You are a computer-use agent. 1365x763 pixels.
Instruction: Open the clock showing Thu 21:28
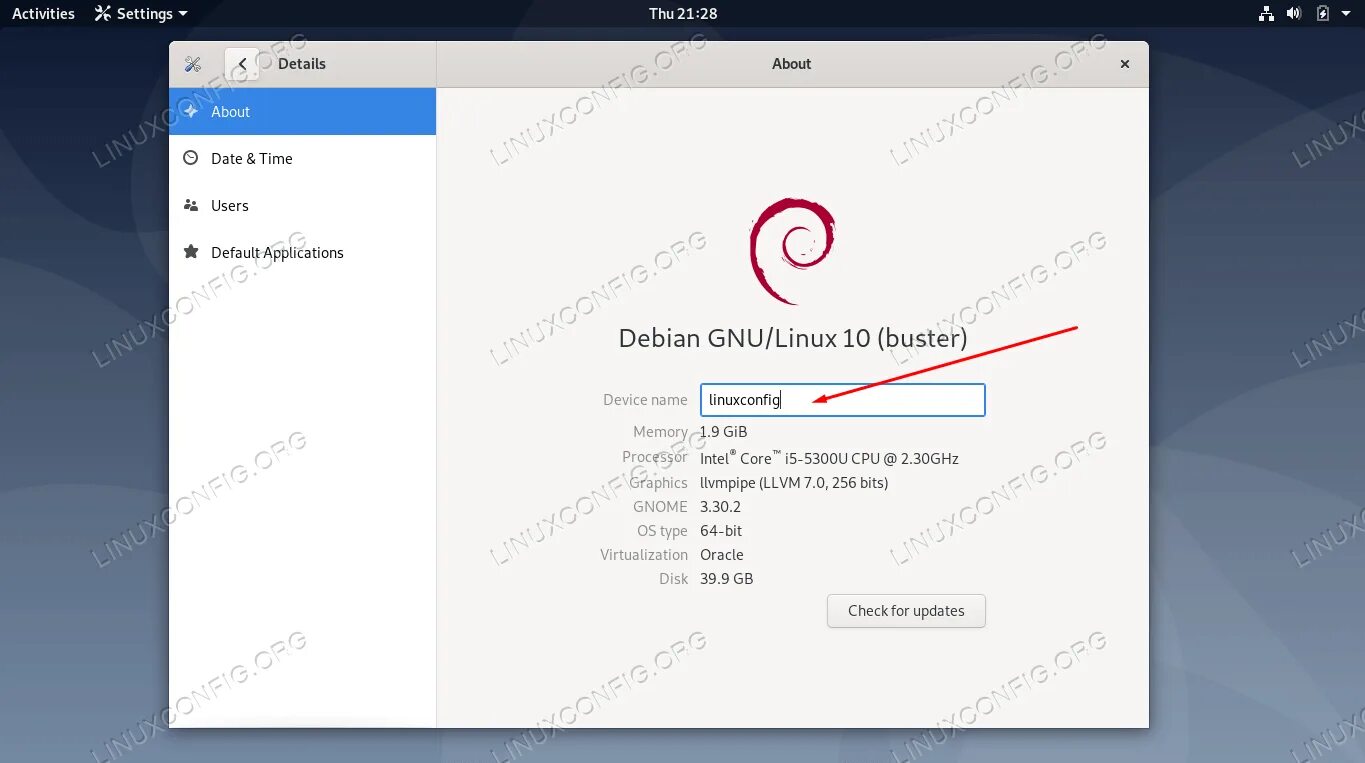[x=683, y=13]
